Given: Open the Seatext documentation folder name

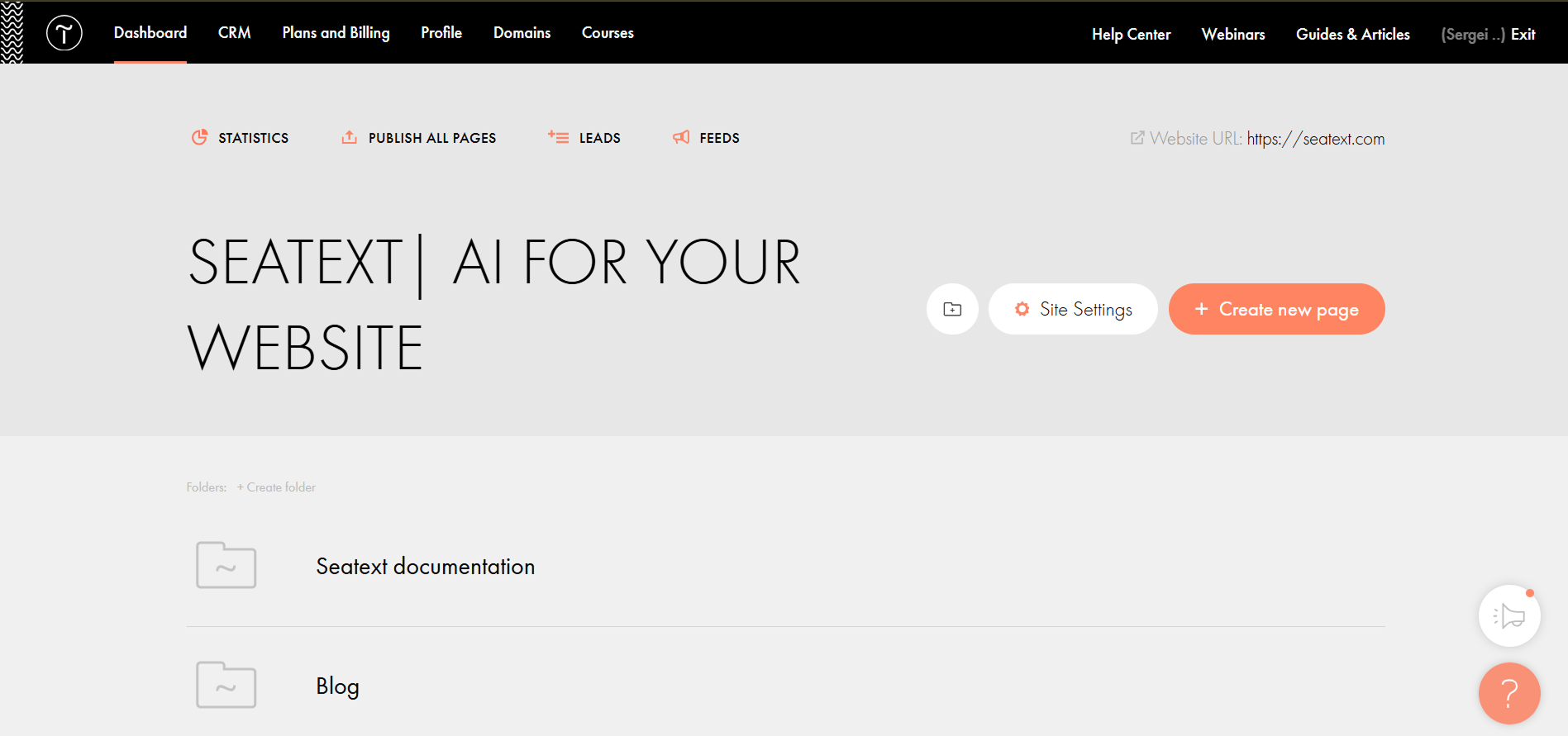Looking at the screenshot, I should coord(426,567).
